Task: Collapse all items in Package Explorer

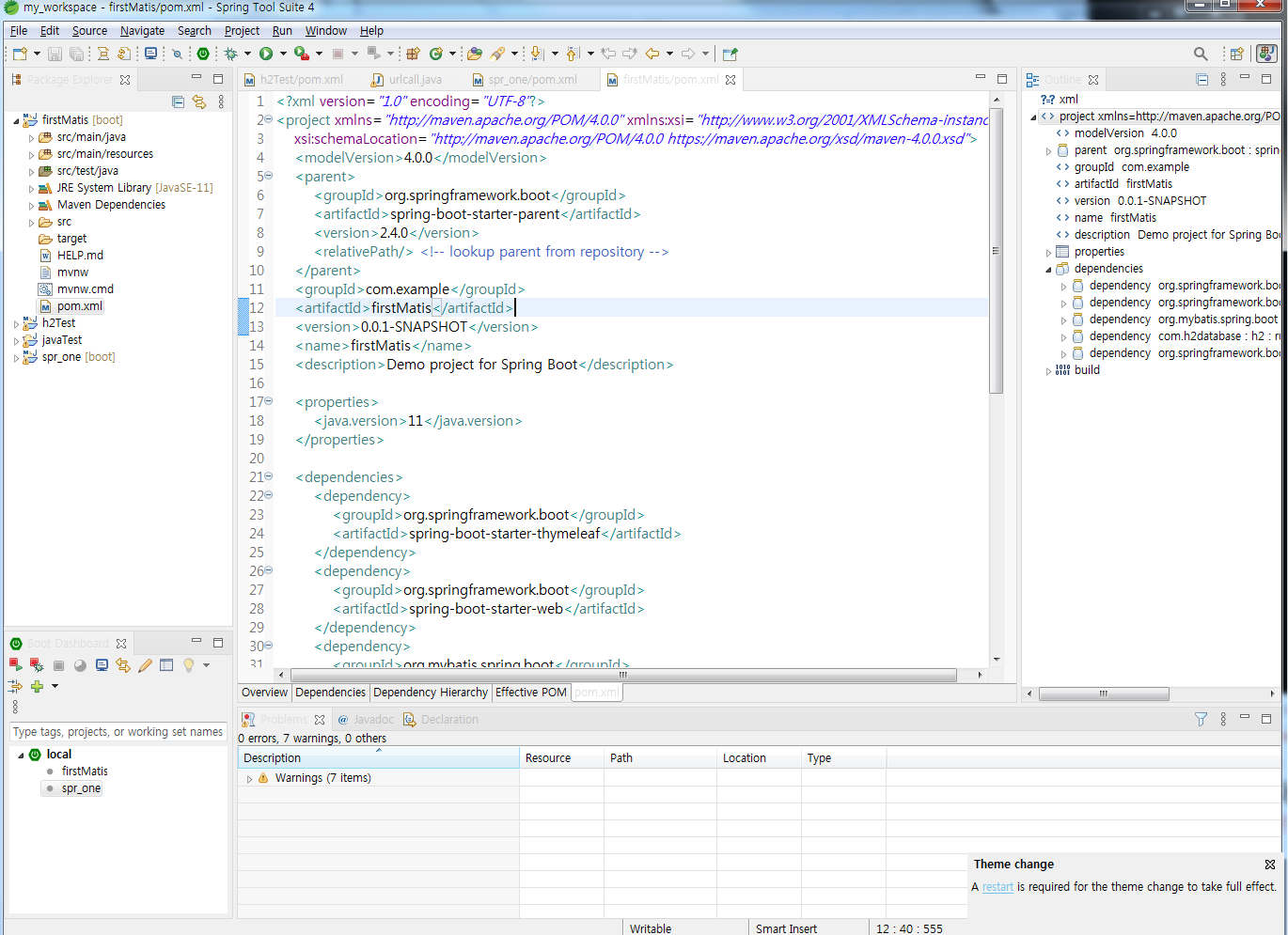Action: tap(179, 101)
